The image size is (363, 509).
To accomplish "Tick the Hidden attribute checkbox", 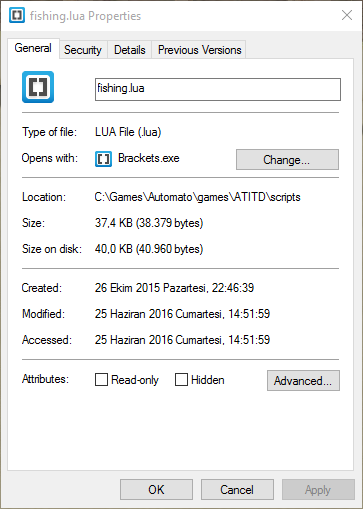I will (181, 379).
